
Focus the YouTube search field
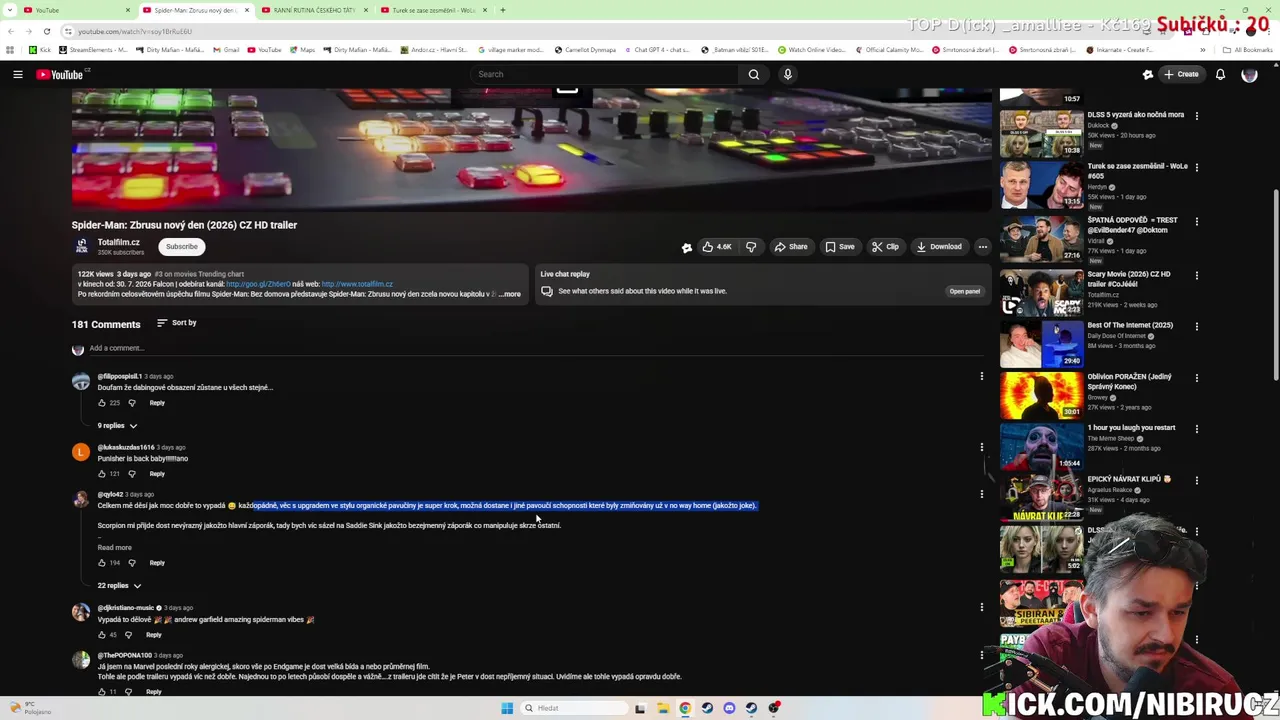pos(605,74)
